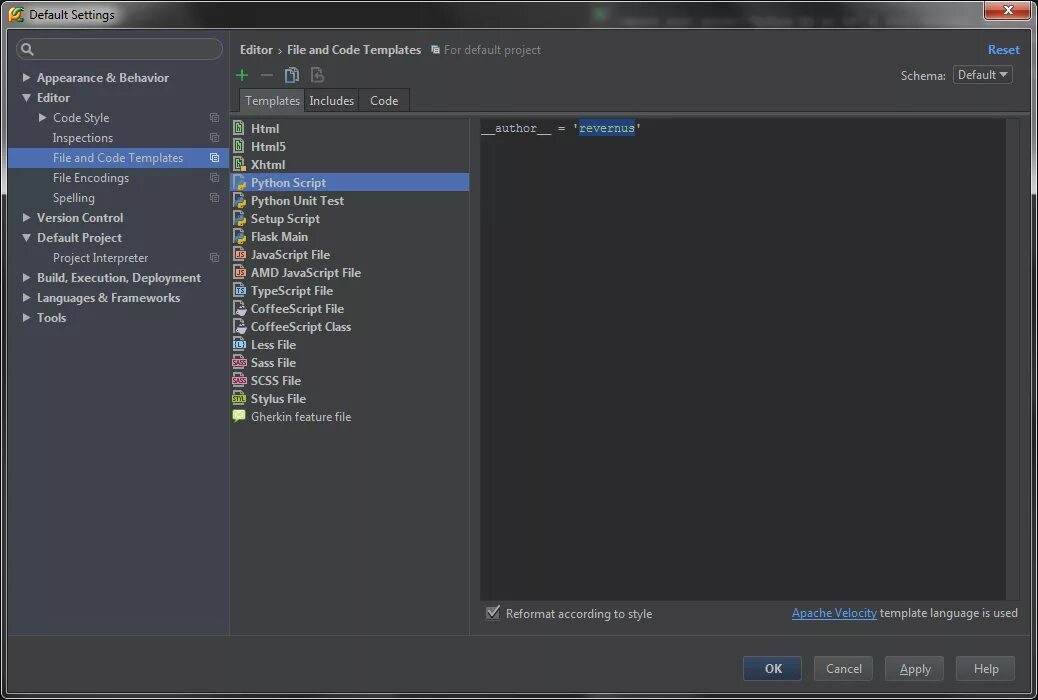Expand Build, Execution, Deployment section

tap(26, 277)
